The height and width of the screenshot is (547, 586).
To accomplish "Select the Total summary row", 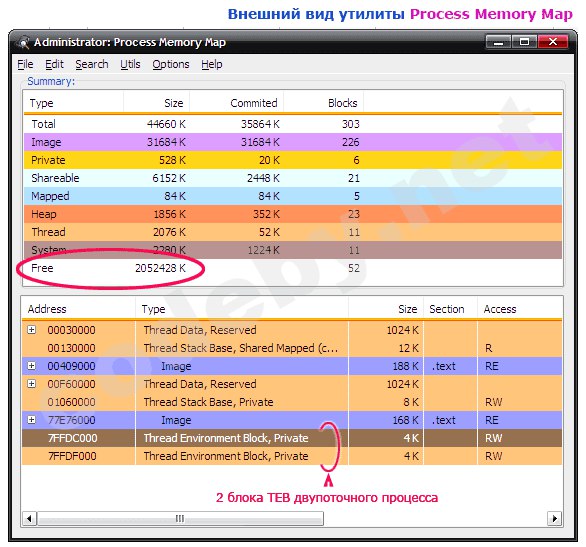I will [x=293, y=124].
